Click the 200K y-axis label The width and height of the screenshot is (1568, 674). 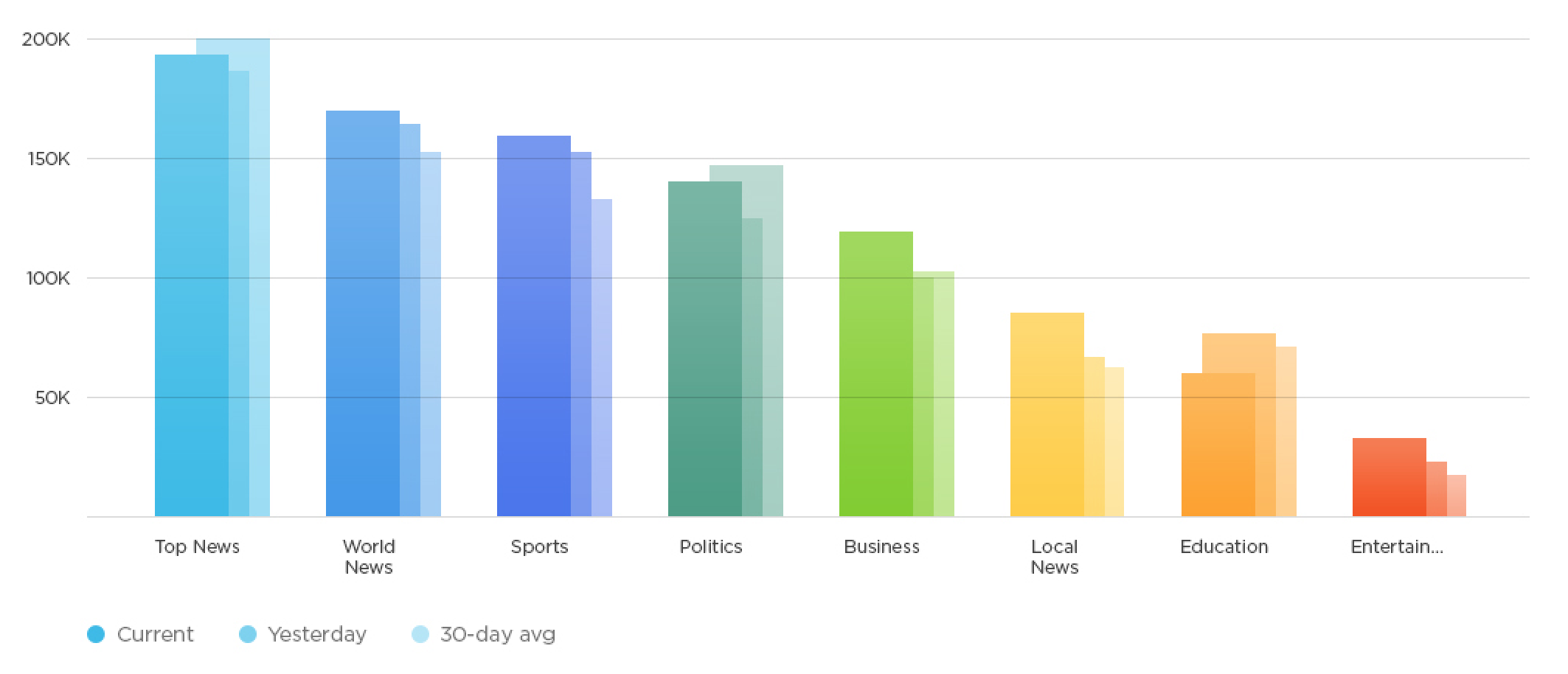pos(46,39)
